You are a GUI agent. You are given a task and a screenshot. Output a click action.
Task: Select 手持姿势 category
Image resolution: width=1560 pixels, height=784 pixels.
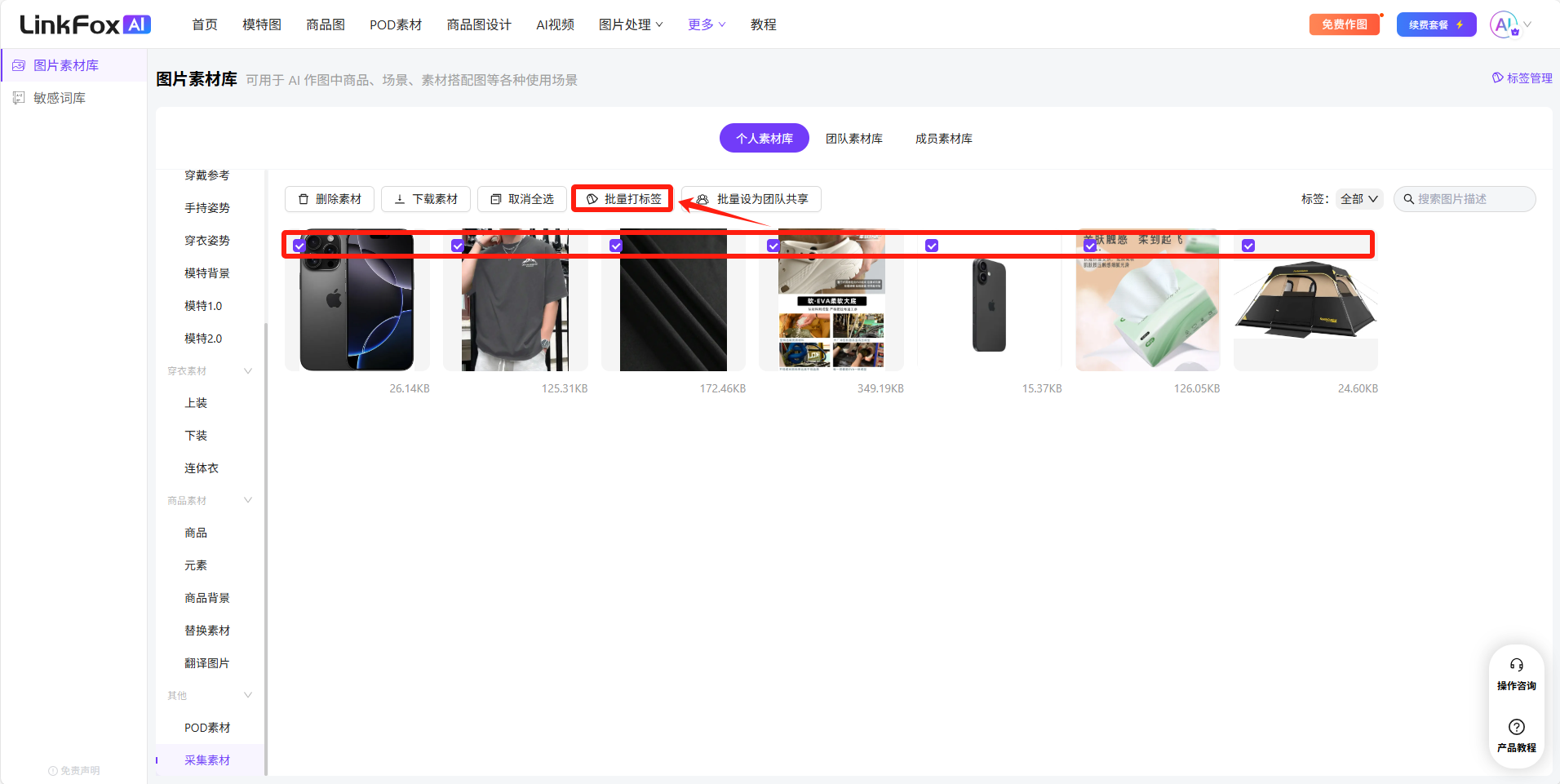click(x=207, y=208)
